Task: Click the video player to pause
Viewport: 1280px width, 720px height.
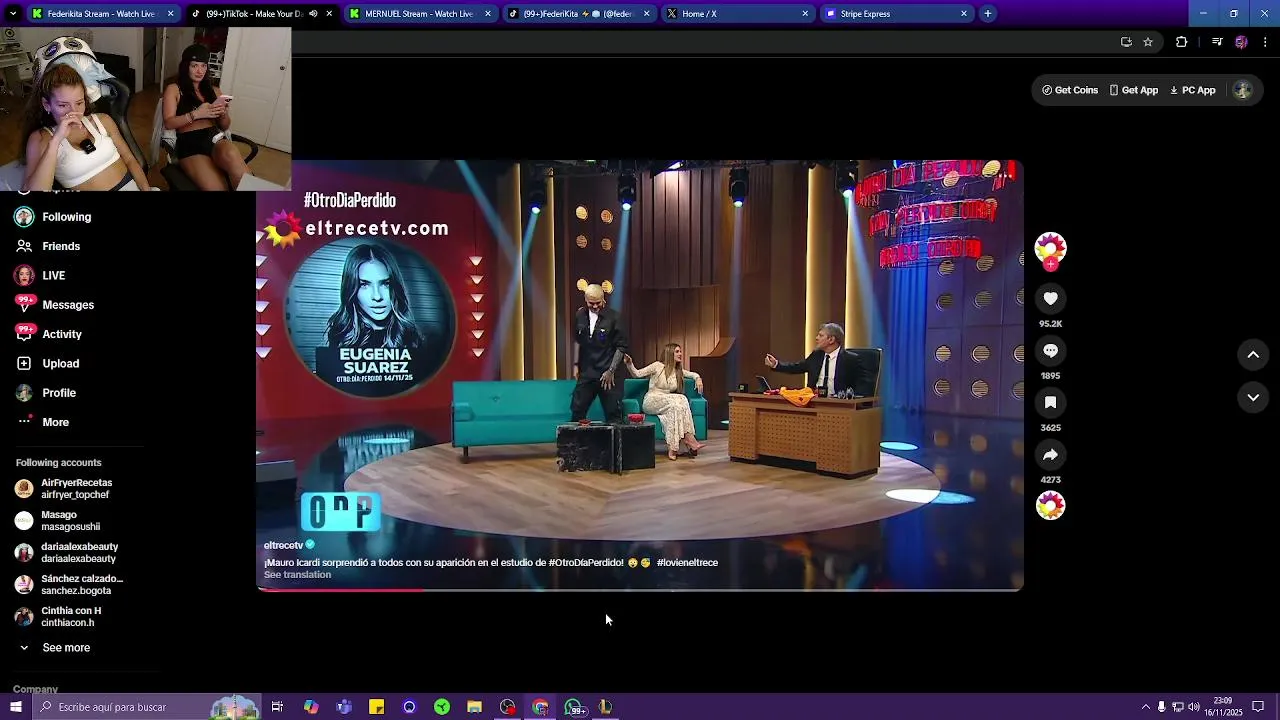Action: (640, 375)
